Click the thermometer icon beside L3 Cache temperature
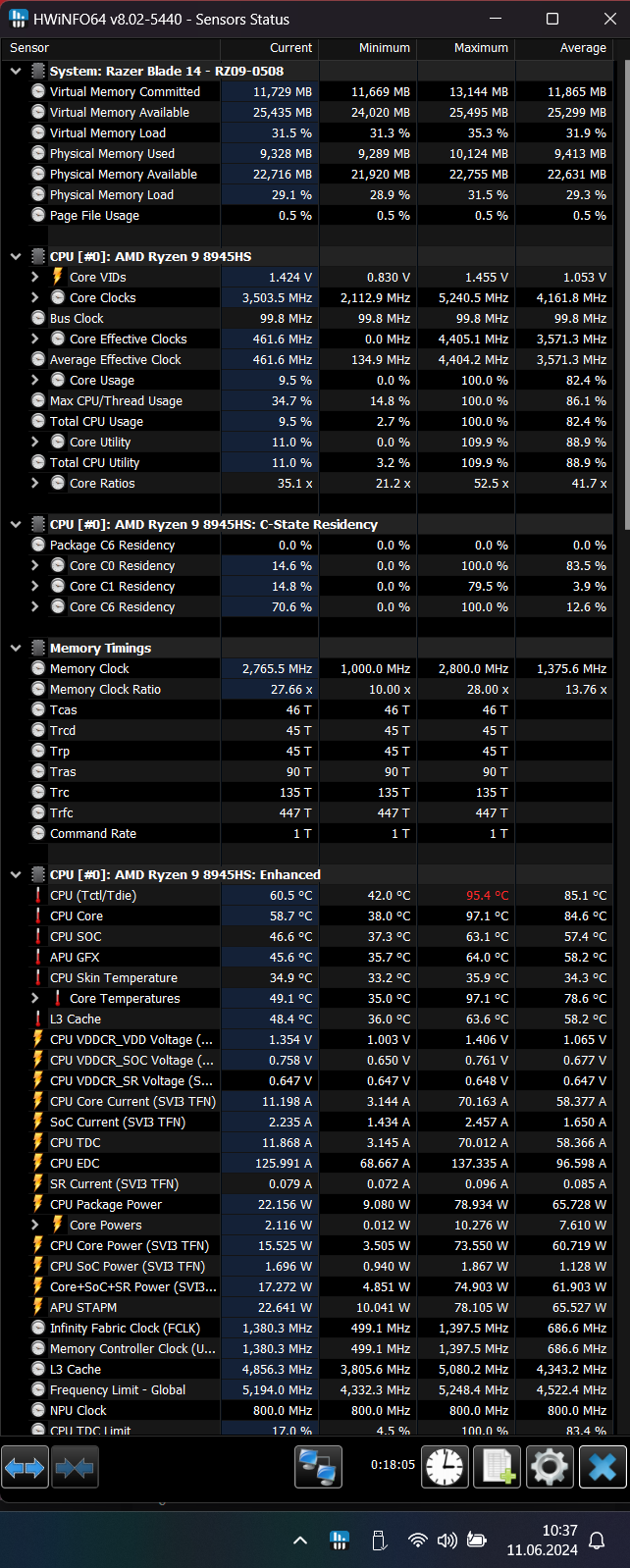Image resolution: width=630 pixels, height=1568 pixels. point(38,1019)
